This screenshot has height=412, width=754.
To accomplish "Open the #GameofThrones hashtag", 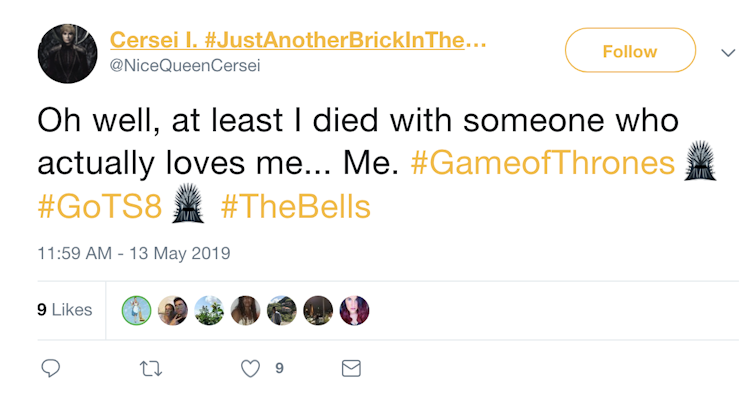I will coord(544,163).
